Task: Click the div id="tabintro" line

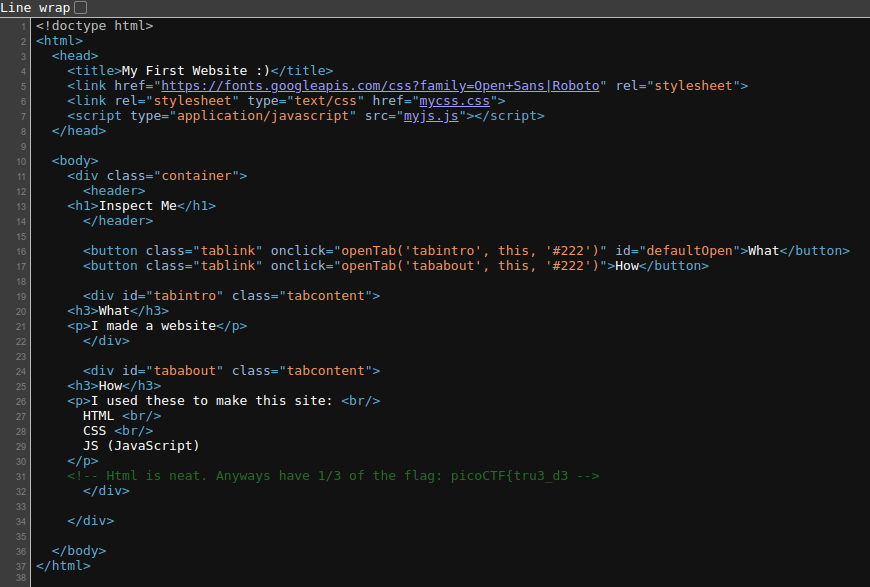Action: coord(231,295)
